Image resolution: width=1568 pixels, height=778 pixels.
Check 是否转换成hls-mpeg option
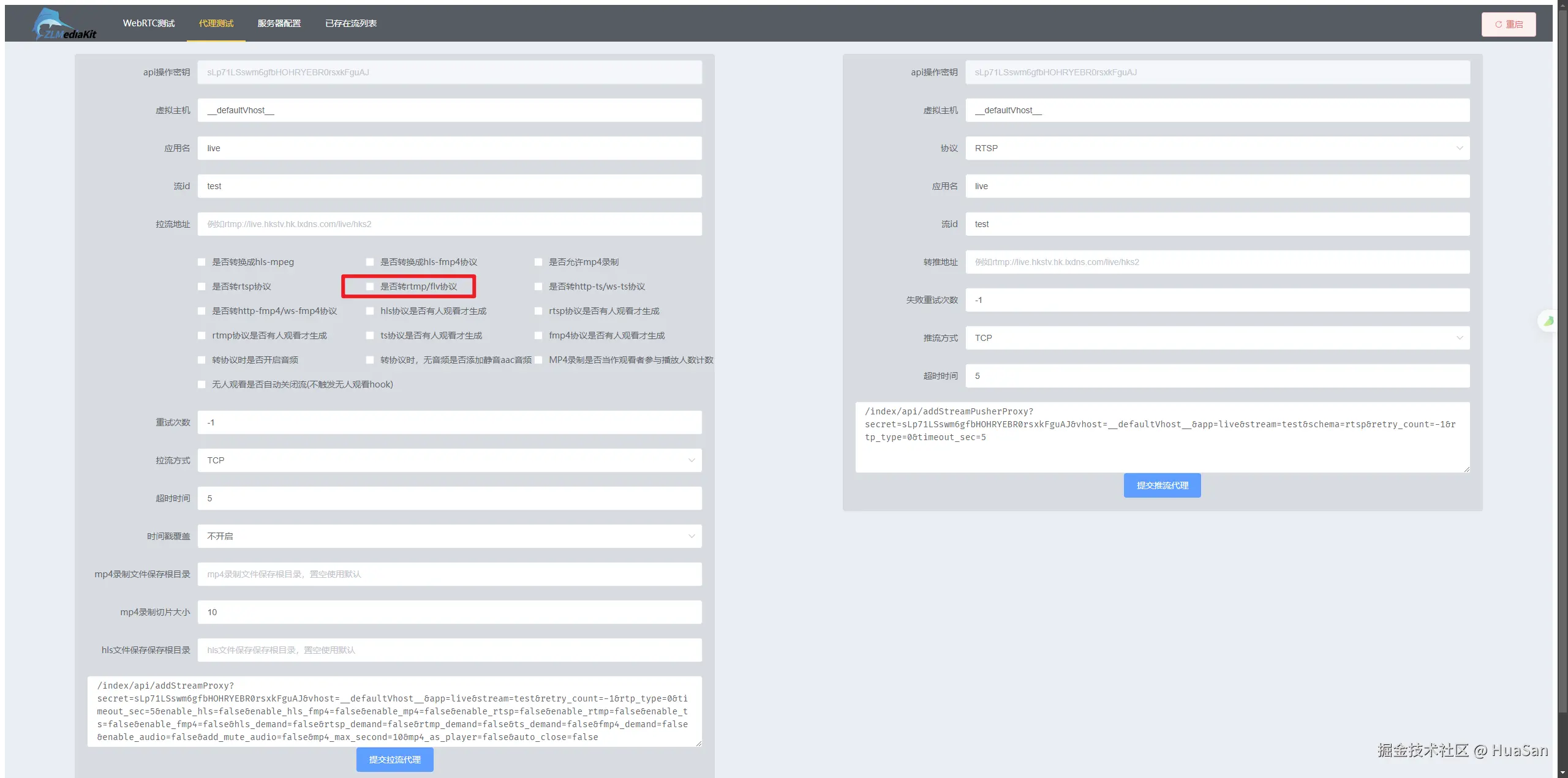click(202, 262)
